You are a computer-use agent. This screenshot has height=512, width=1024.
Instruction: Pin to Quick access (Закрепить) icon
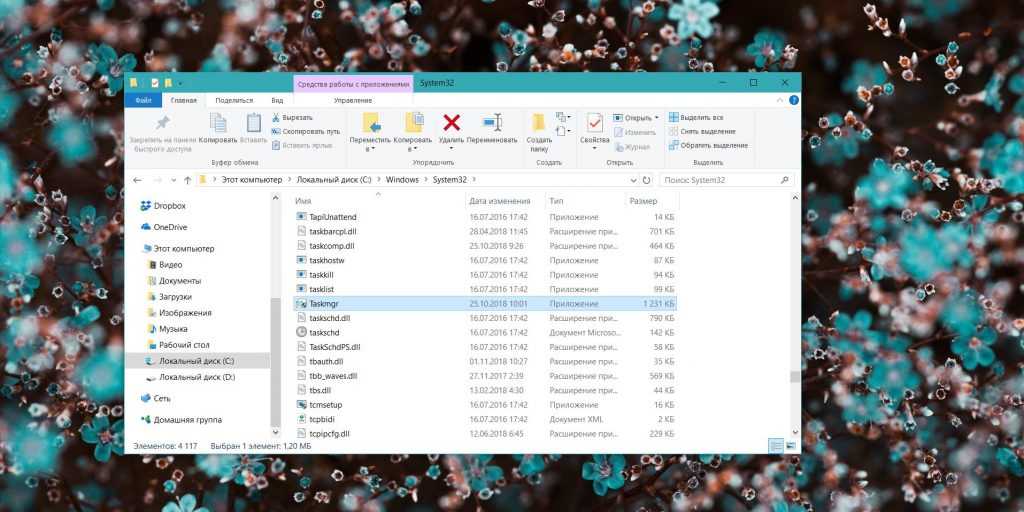[x=162, y=123]
